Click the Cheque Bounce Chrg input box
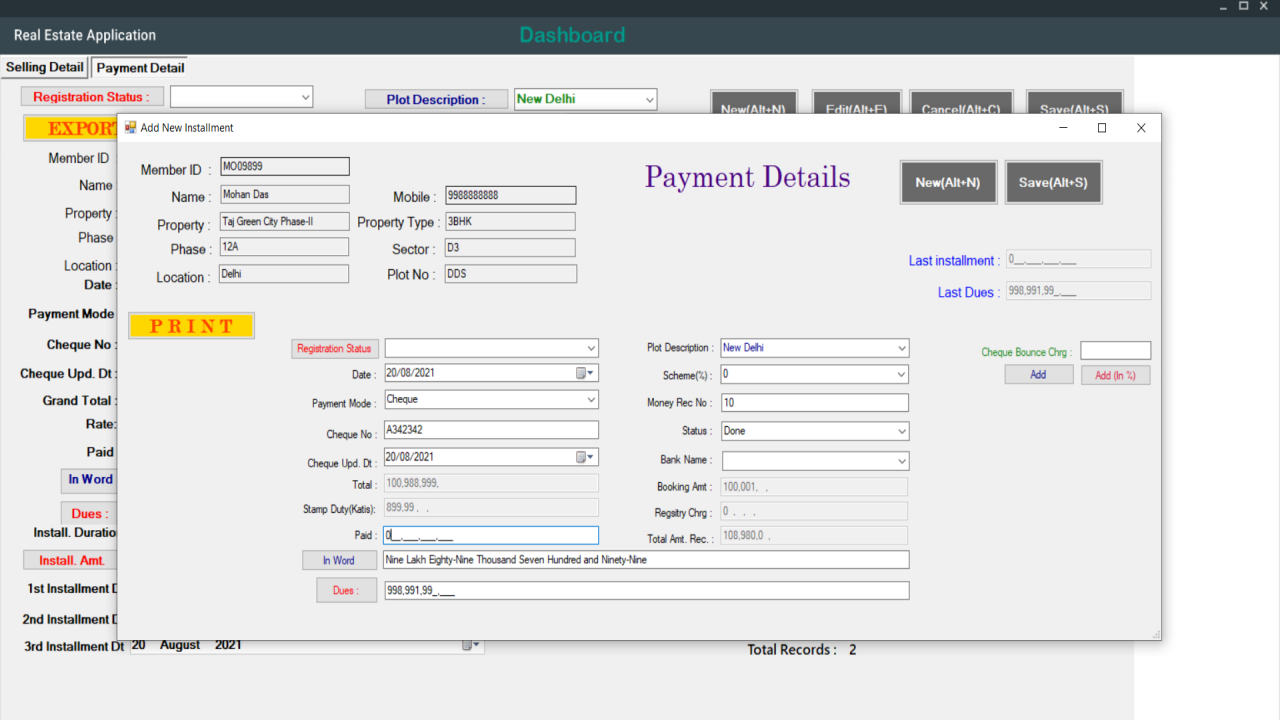 coord(1115,351)
